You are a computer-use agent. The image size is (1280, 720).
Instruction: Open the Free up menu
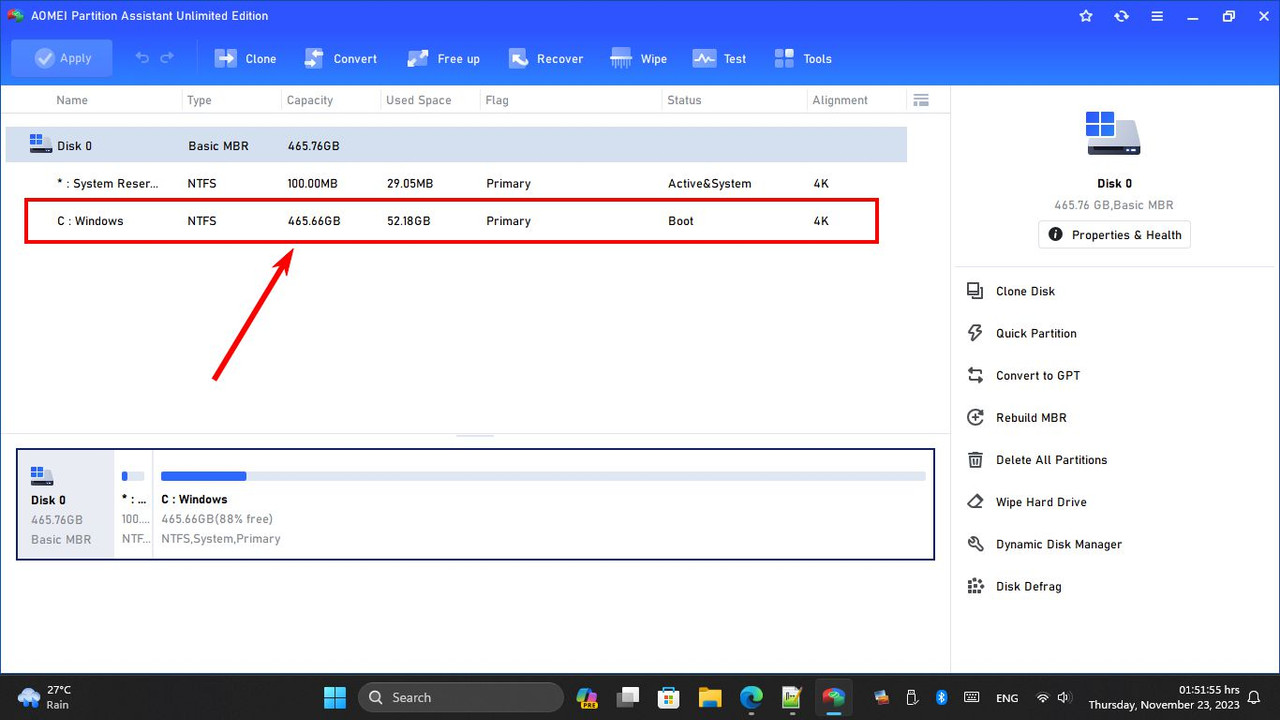(x=443, y=58)
